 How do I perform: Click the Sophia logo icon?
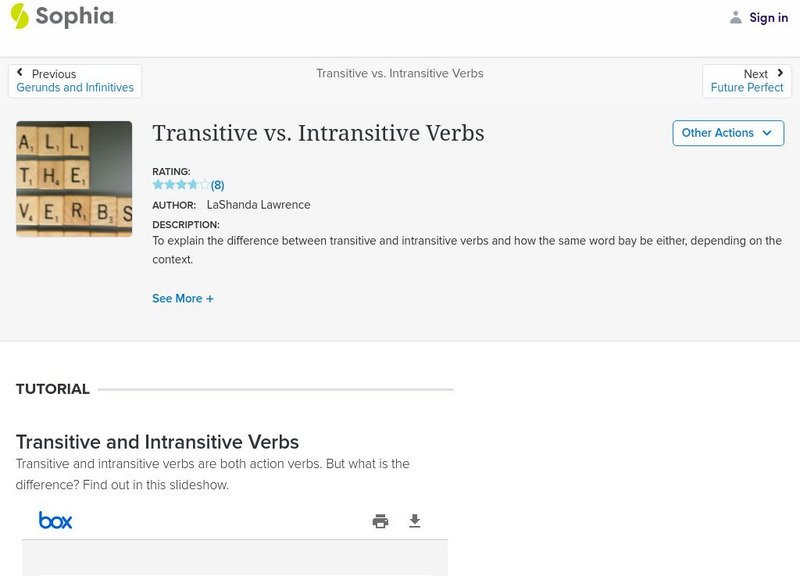click(x=20, y=16)
